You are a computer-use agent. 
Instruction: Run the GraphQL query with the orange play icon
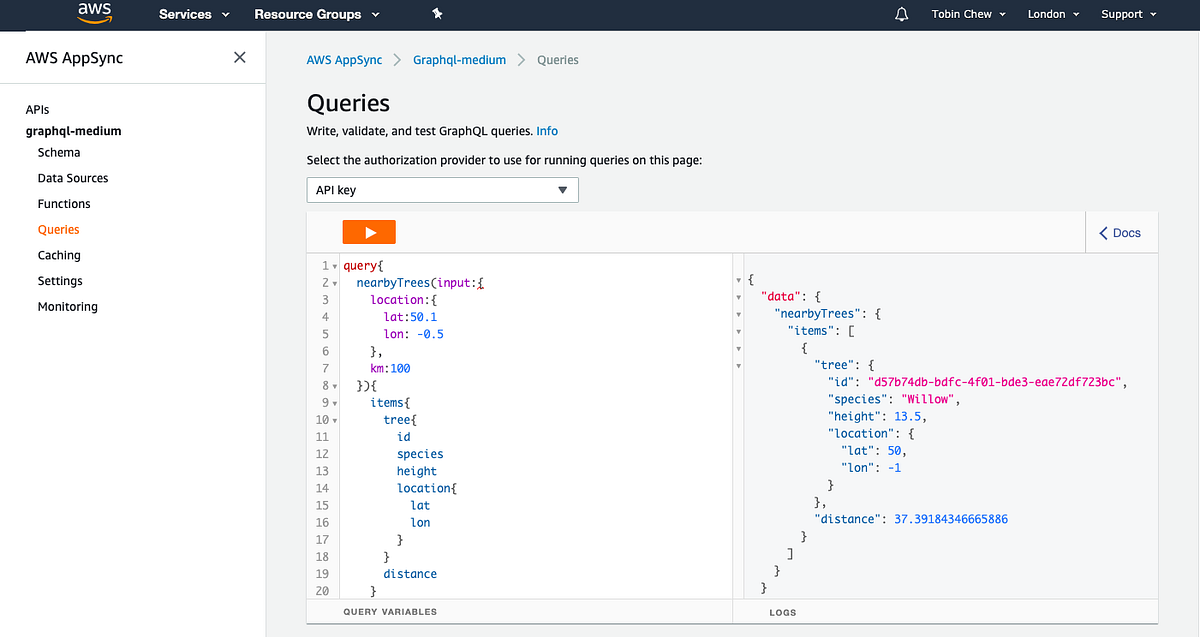click(369, 231)
